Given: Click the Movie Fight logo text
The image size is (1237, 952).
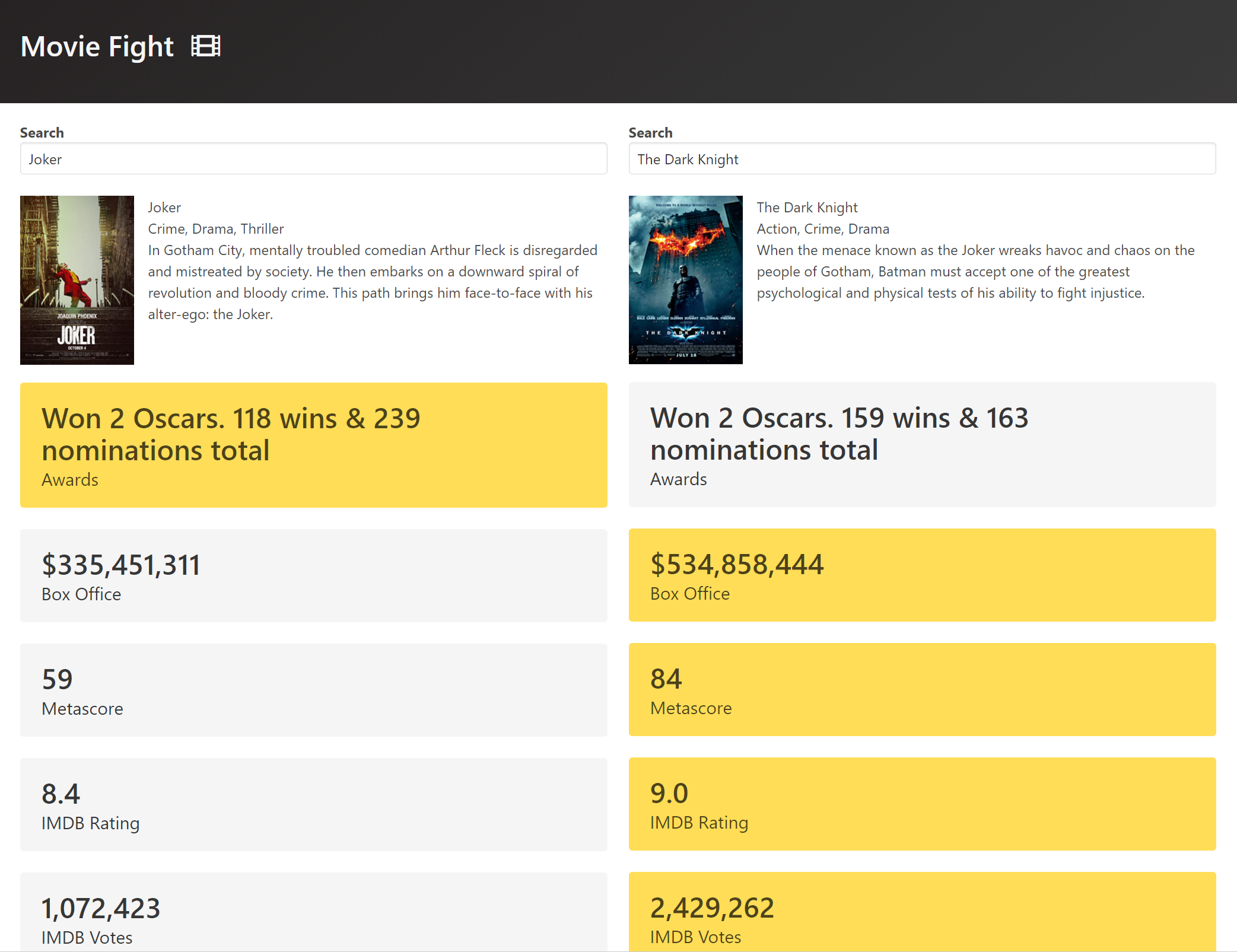Looking at the screenshot, I should pyautogui.click(x=97, y=46).
